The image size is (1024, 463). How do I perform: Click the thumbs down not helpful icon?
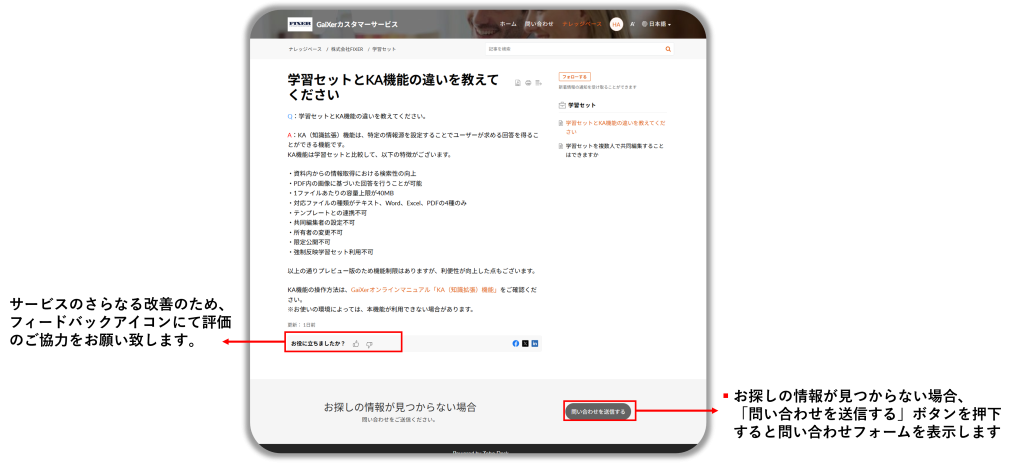[x=369, y=344]
